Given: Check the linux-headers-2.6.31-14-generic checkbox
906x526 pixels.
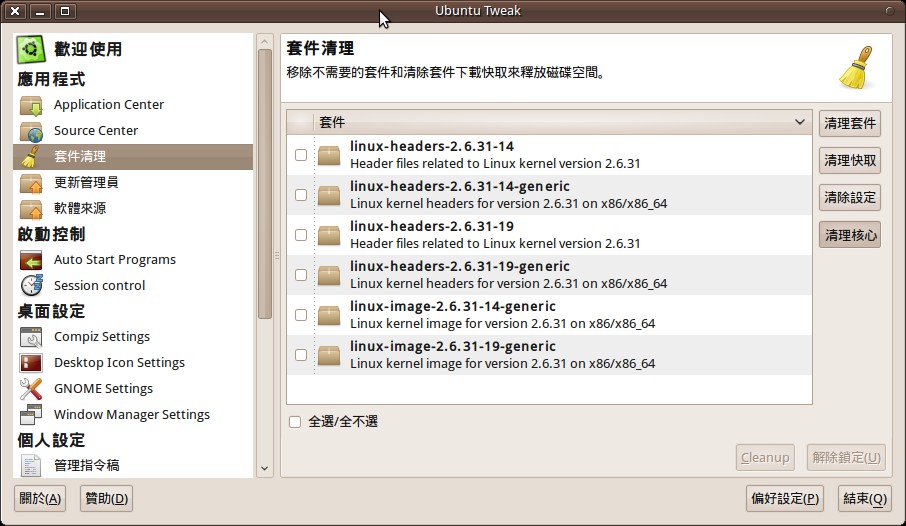Looking at the screenshot, I should (x=301, y=195).
